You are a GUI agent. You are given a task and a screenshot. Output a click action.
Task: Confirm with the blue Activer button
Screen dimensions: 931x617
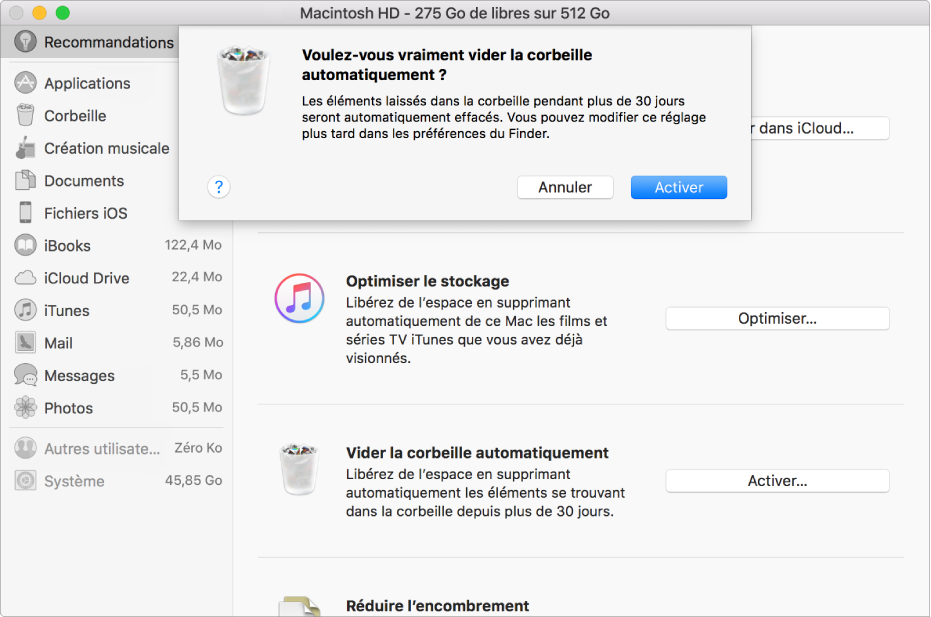679,187
